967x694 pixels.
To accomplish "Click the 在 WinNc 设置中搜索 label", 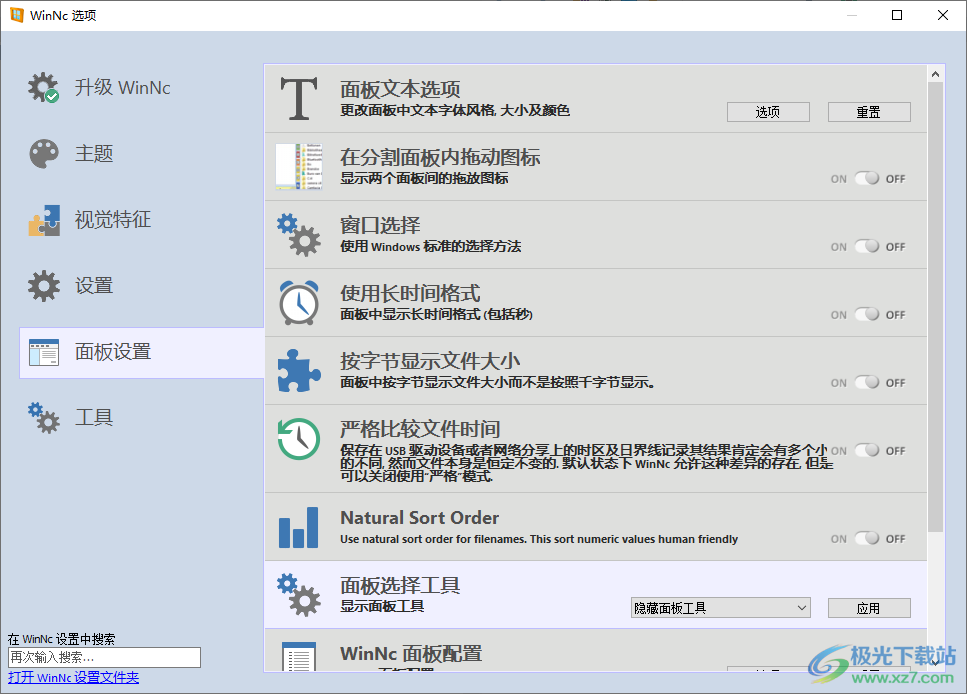I will pos(62,639).
